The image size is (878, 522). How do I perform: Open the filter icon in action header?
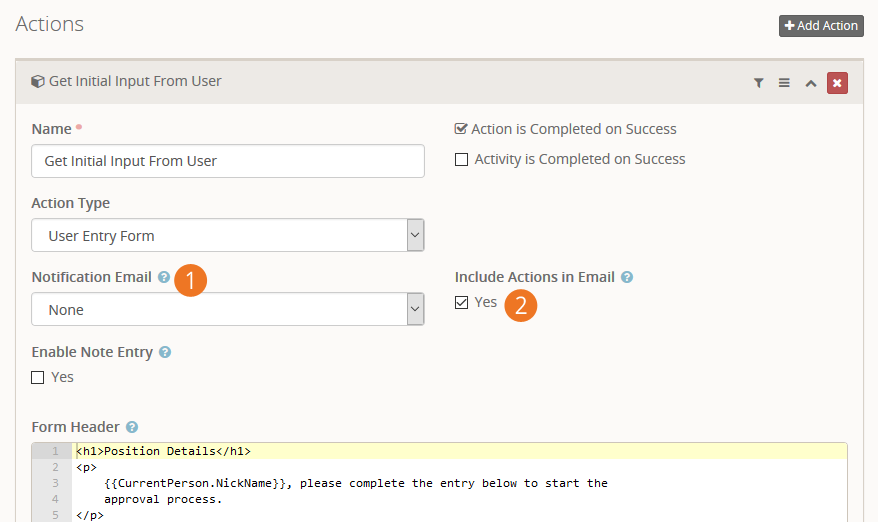pyautogui.click(x=759, y=83)
